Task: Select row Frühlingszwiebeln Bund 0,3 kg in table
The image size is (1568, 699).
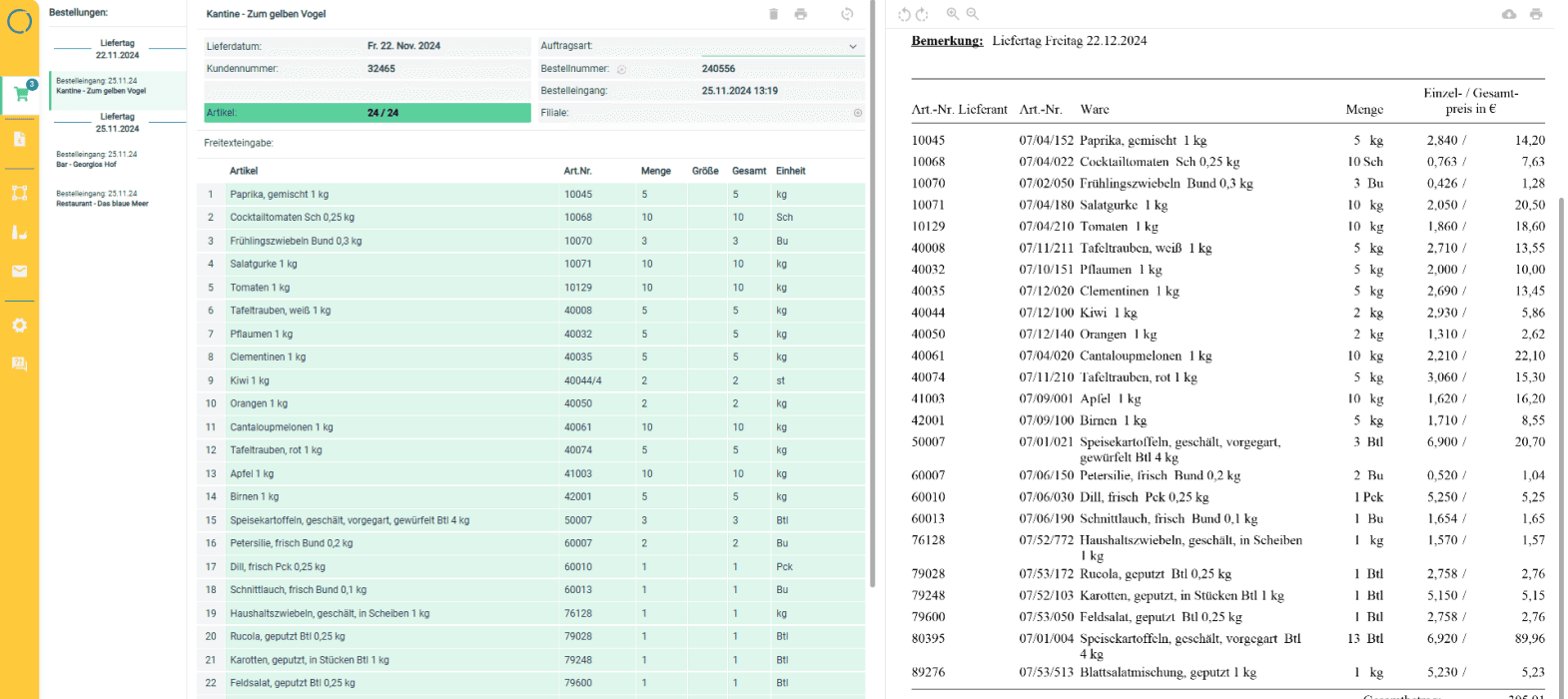Action: [530, 241]
